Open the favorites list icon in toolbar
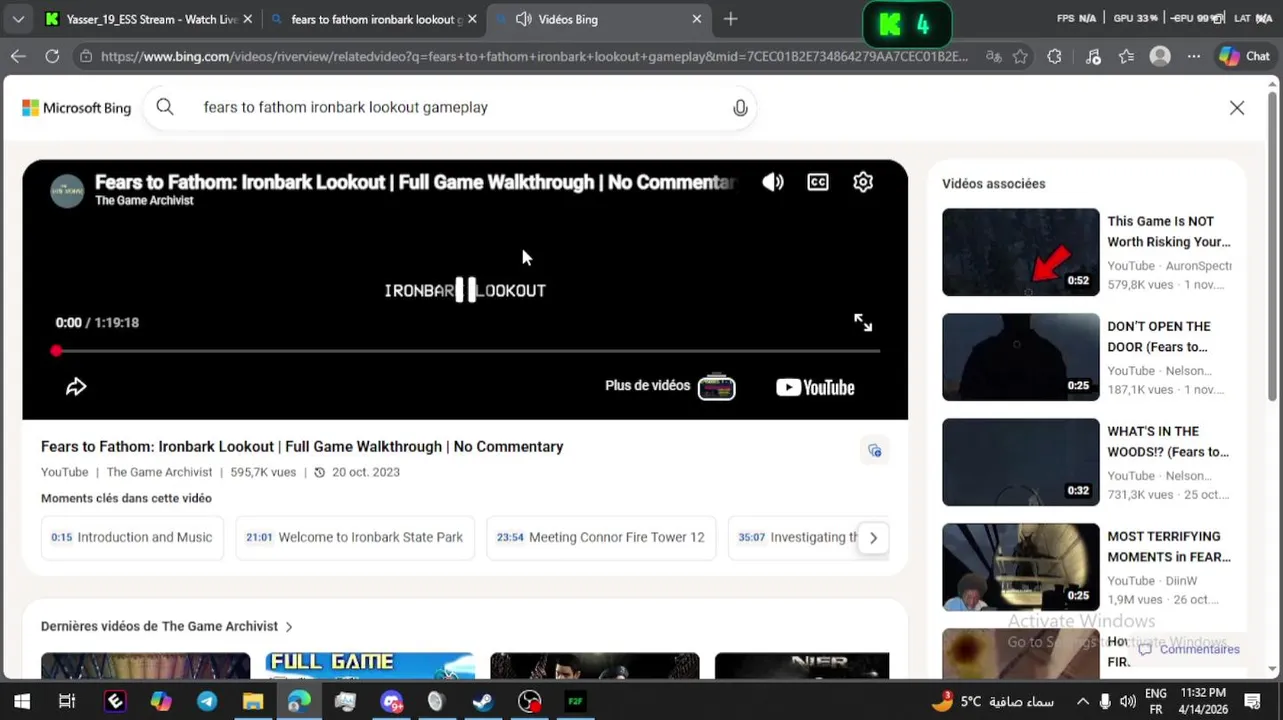Image resolution: width=1283 pixels, height=720 pixels. (1126, 57)
